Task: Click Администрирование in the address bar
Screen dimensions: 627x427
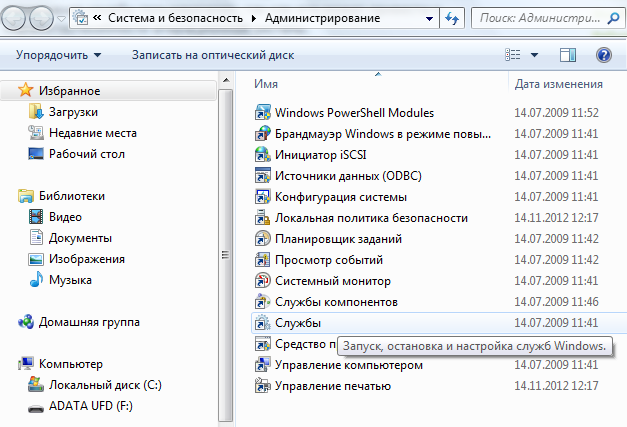Action: 322,18
